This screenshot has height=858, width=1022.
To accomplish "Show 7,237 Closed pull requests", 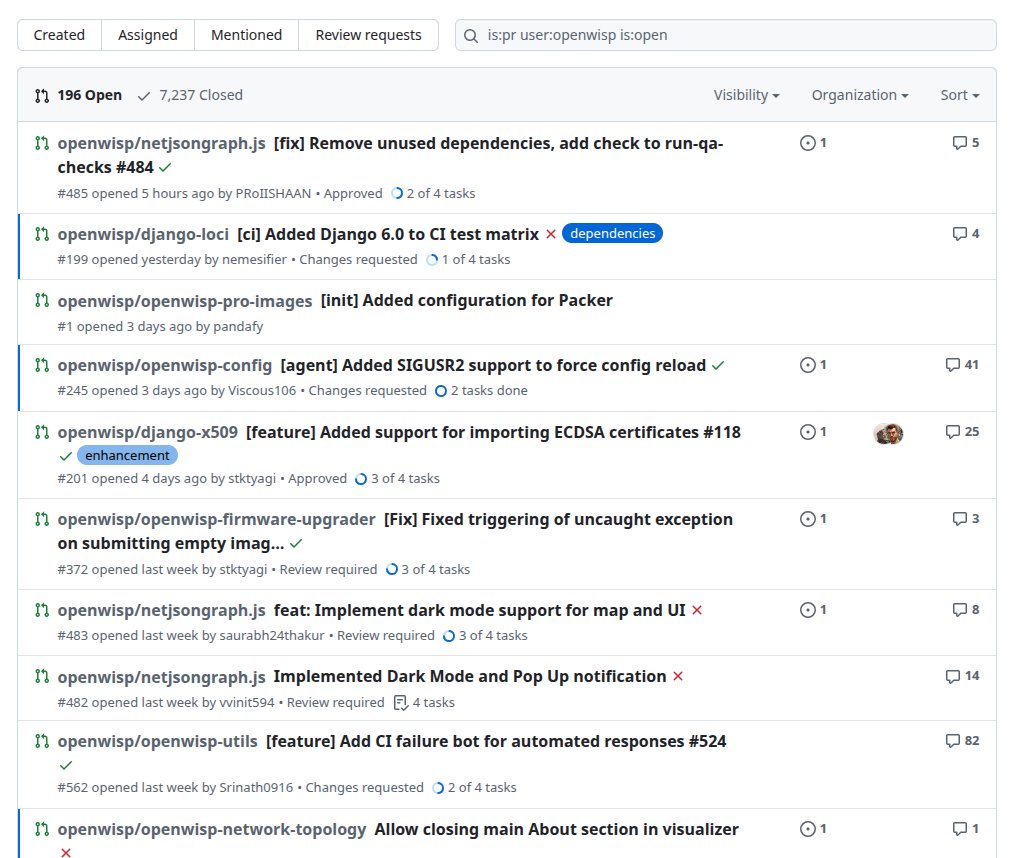I will (190, 95).
